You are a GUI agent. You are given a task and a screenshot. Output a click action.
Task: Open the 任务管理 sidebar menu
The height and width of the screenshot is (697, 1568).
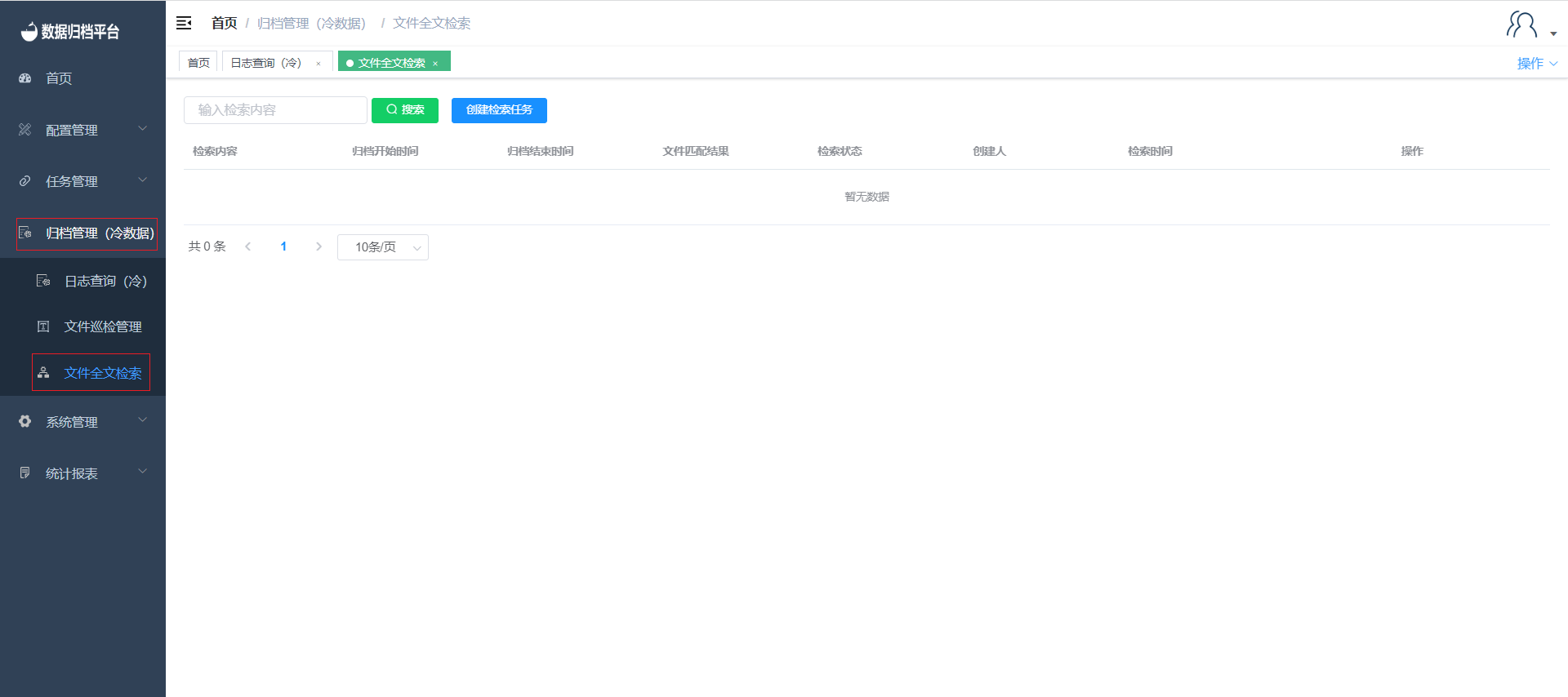coord(82,181)
